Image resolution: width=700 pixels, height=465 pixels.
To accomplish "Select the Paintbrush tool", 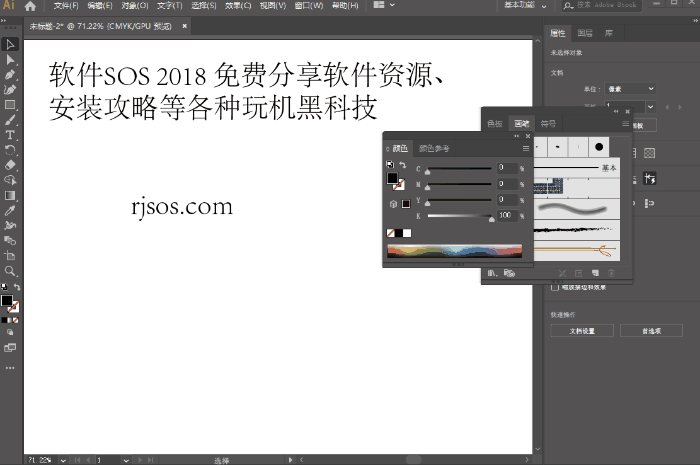I will click(x=10, y=120).
